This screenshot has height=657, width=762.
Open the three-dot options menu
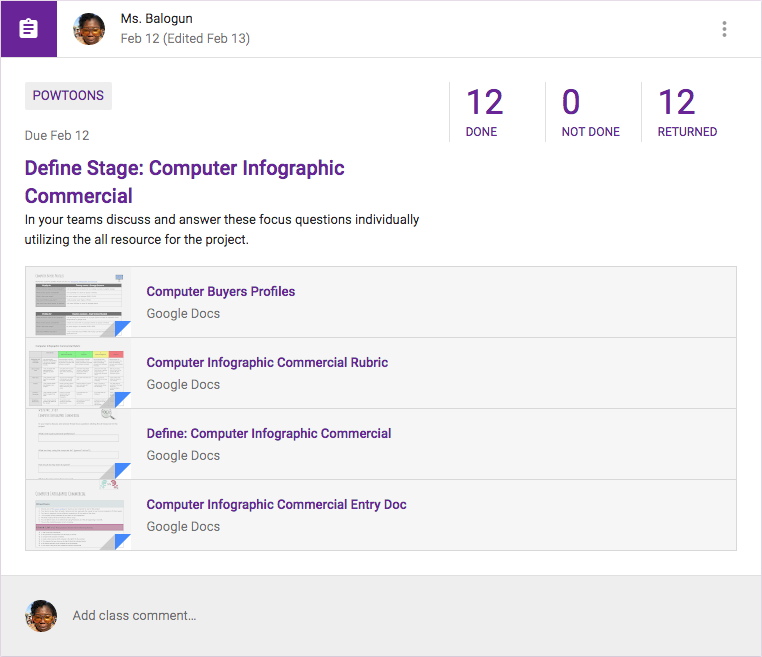[x=724, y=29]
